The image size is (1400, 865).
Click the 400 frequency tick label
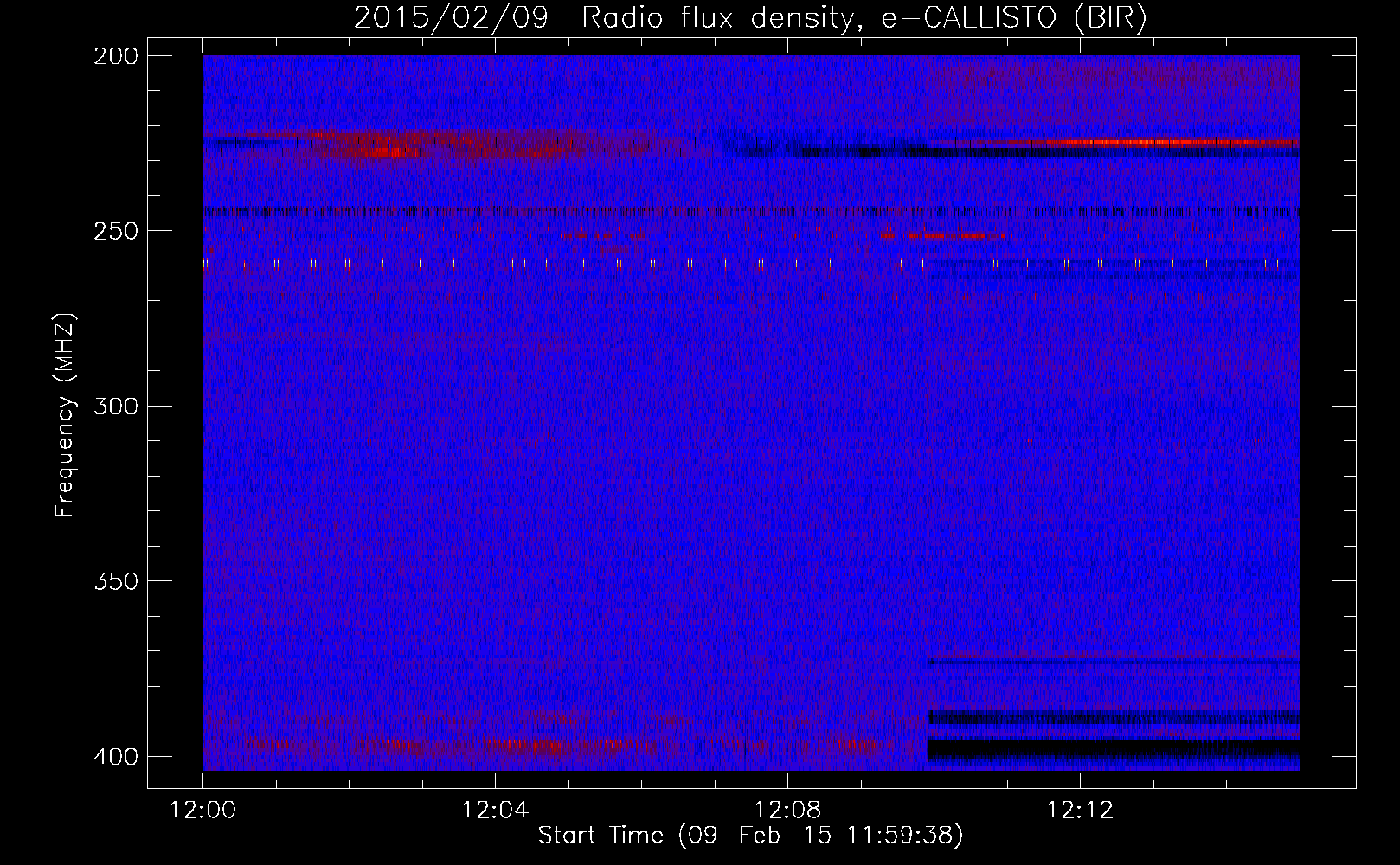point(116,756)
